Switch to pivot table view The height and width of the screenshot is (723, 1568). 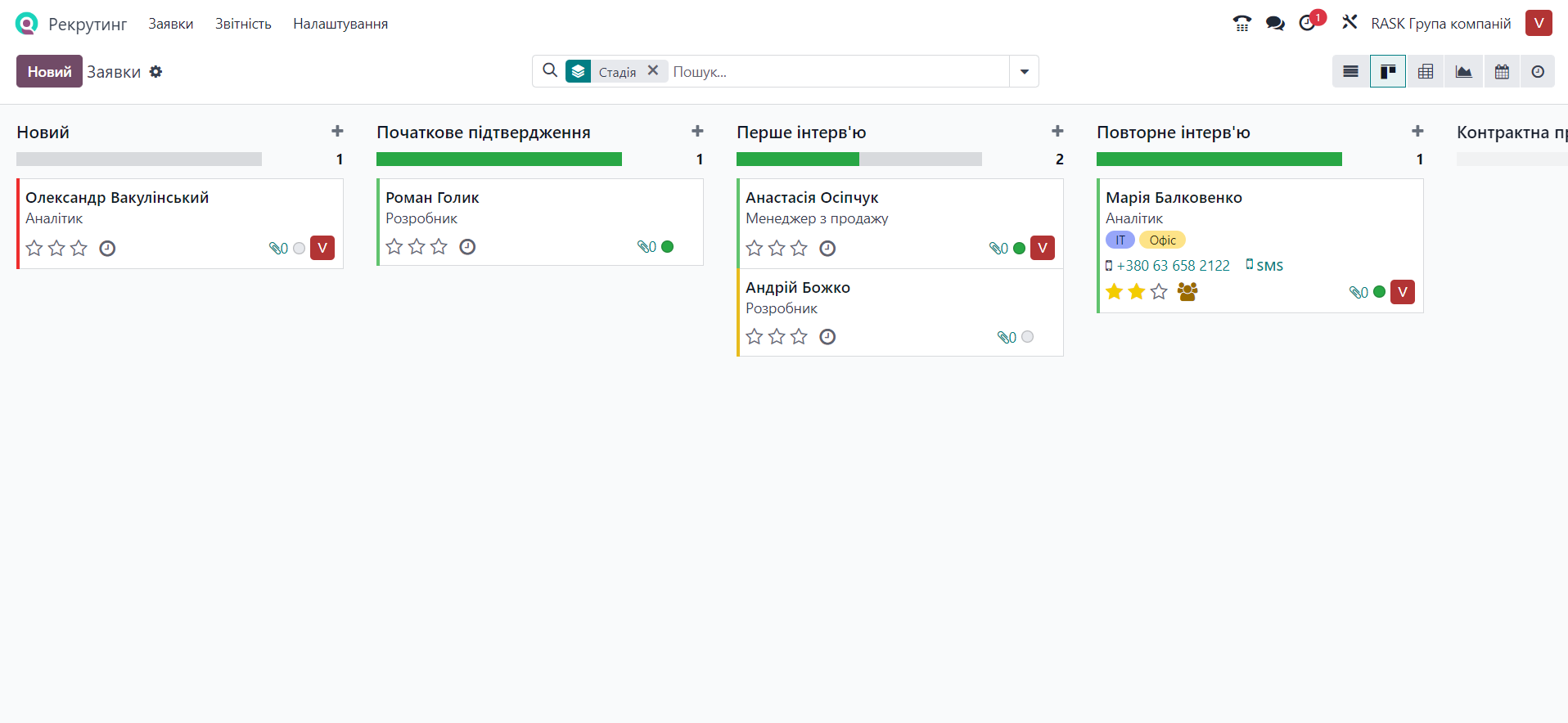[x=1426, y=72]
